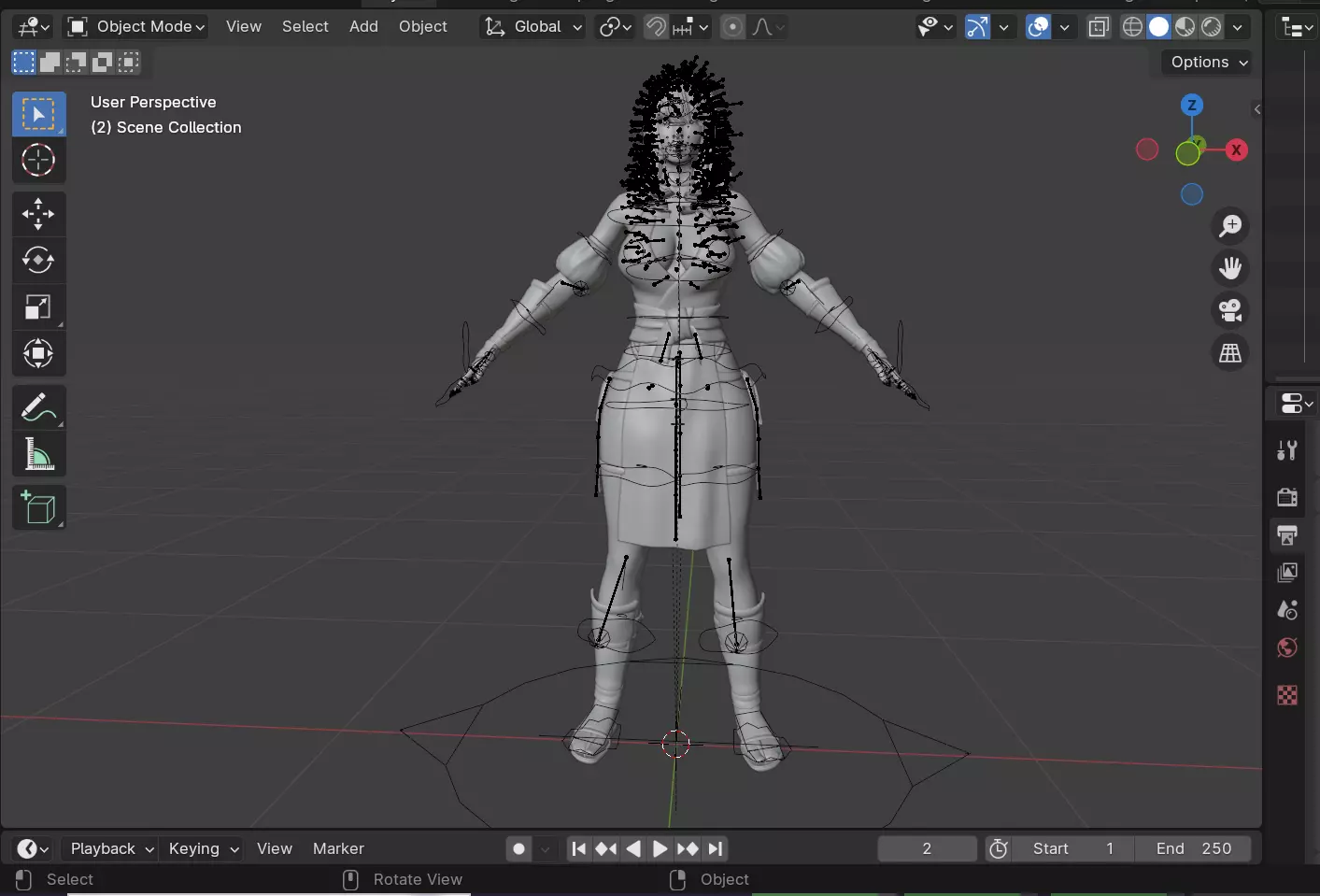Image resolution: width=1320 pixels, height=896 pixels.
Task: Jump to previous keyframe
Action: point(606,848)
